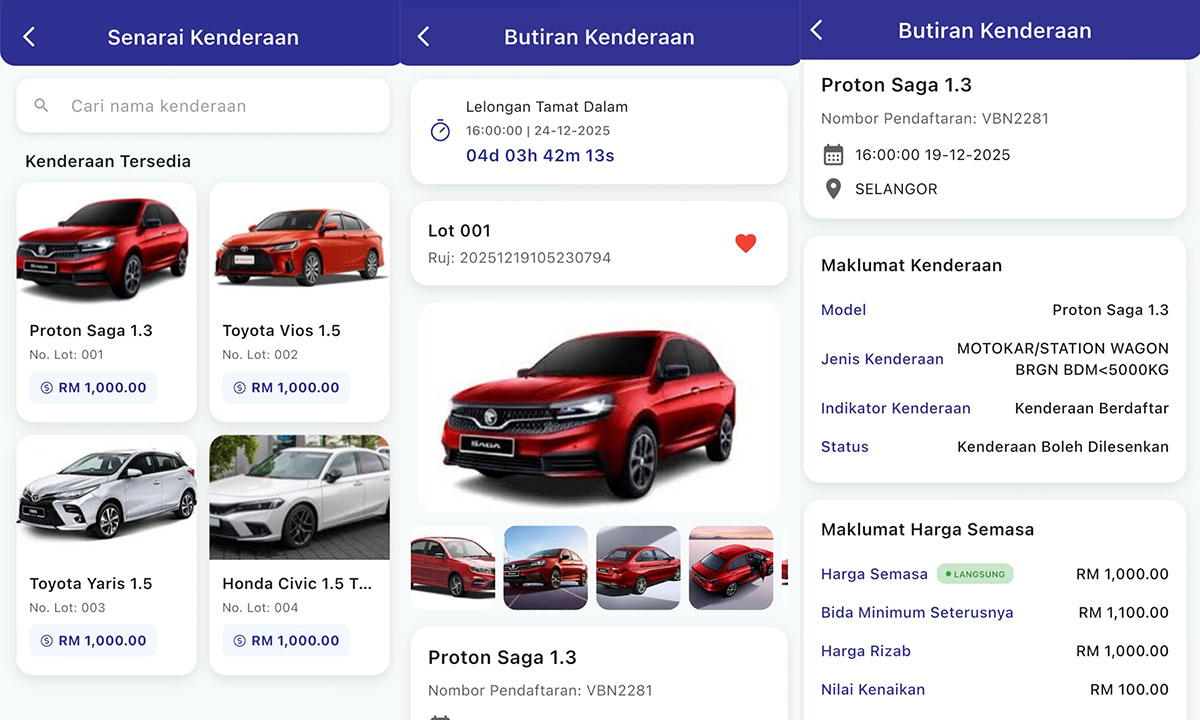Click 'No. Lot: 004' text
The image size is (1200, 720).
pyautogui.click(x=260, y=607)
